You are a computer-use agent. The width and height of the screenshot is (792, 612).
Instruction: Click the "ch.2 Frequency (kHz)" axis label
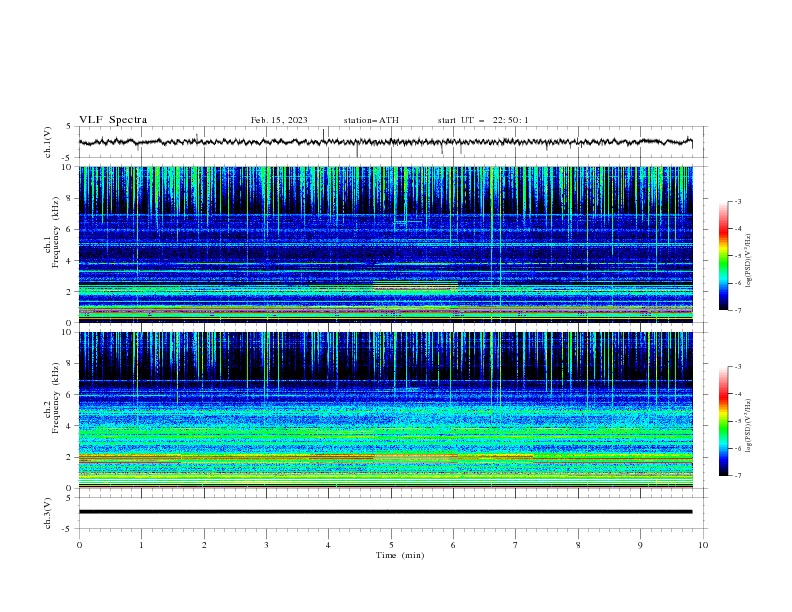point(52,398)
